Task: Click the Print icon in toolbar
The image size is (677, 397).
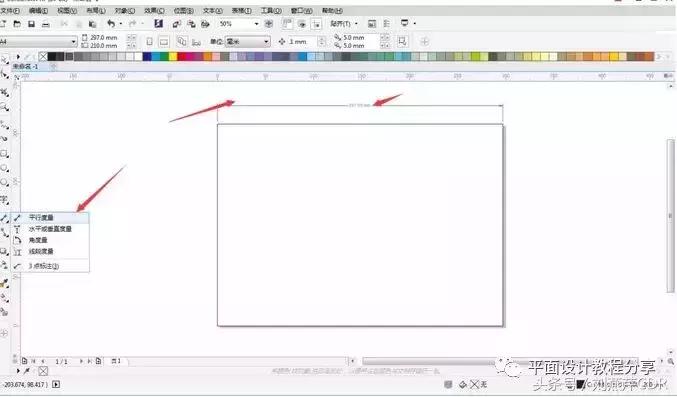Action: click(x=45, y=24)
